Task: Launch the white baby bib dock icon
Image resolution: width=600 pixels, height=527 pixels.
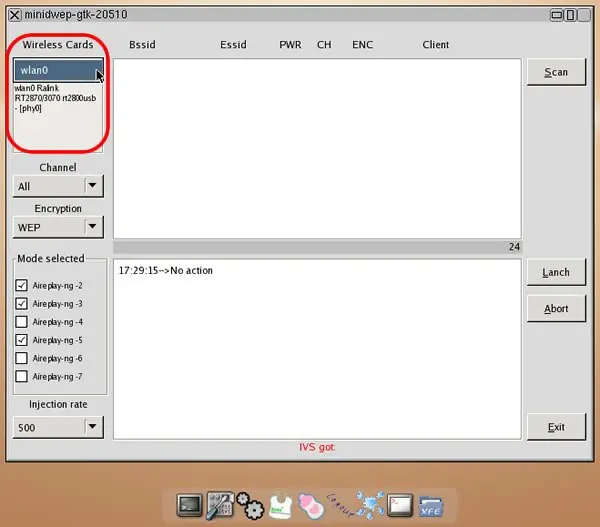Action: click(x=280, y=506)
